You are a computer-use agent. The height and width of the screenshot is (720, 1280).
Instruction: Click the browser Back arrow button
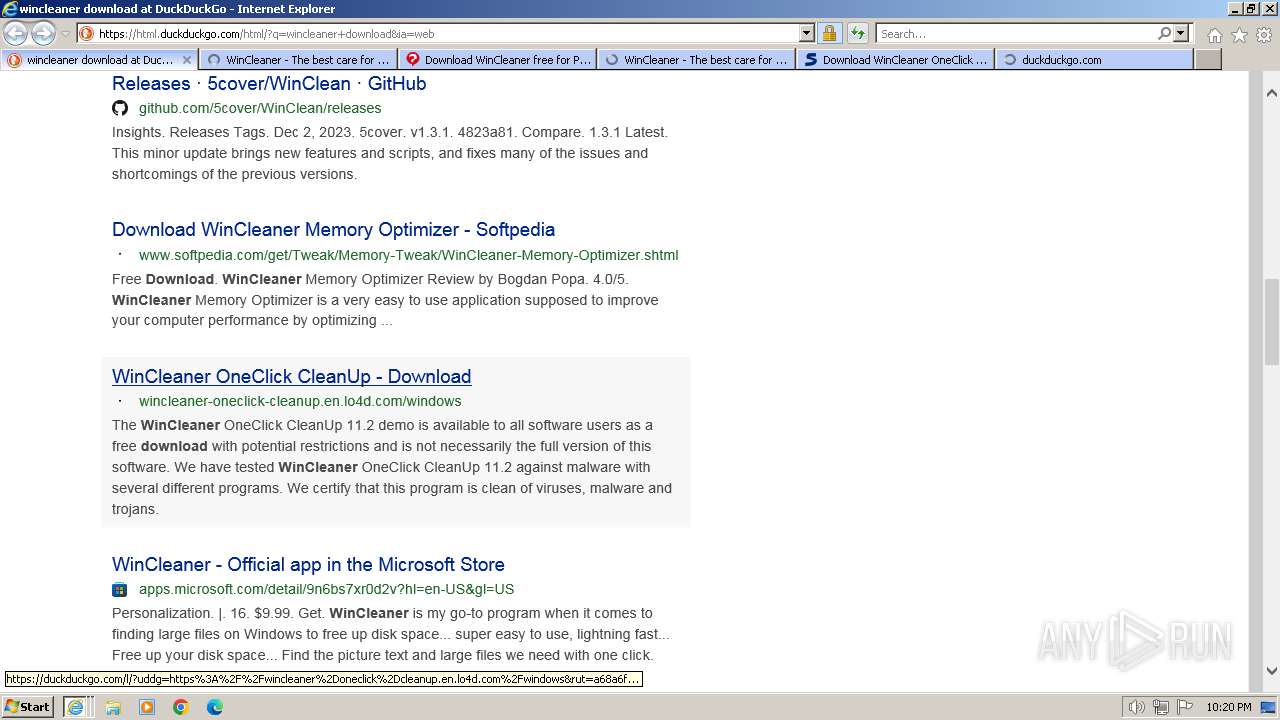(15, 33)
